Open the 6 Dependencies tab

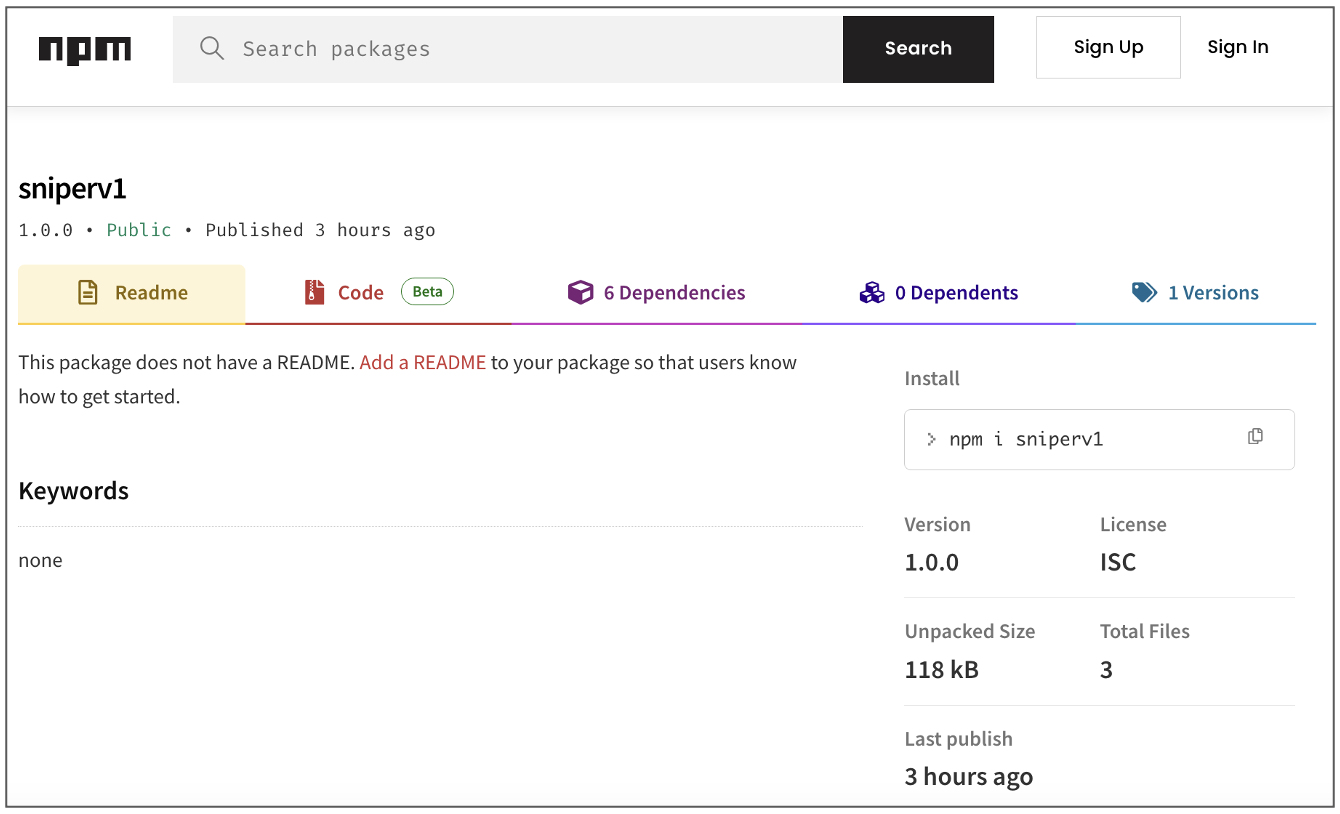click(674, 293)
